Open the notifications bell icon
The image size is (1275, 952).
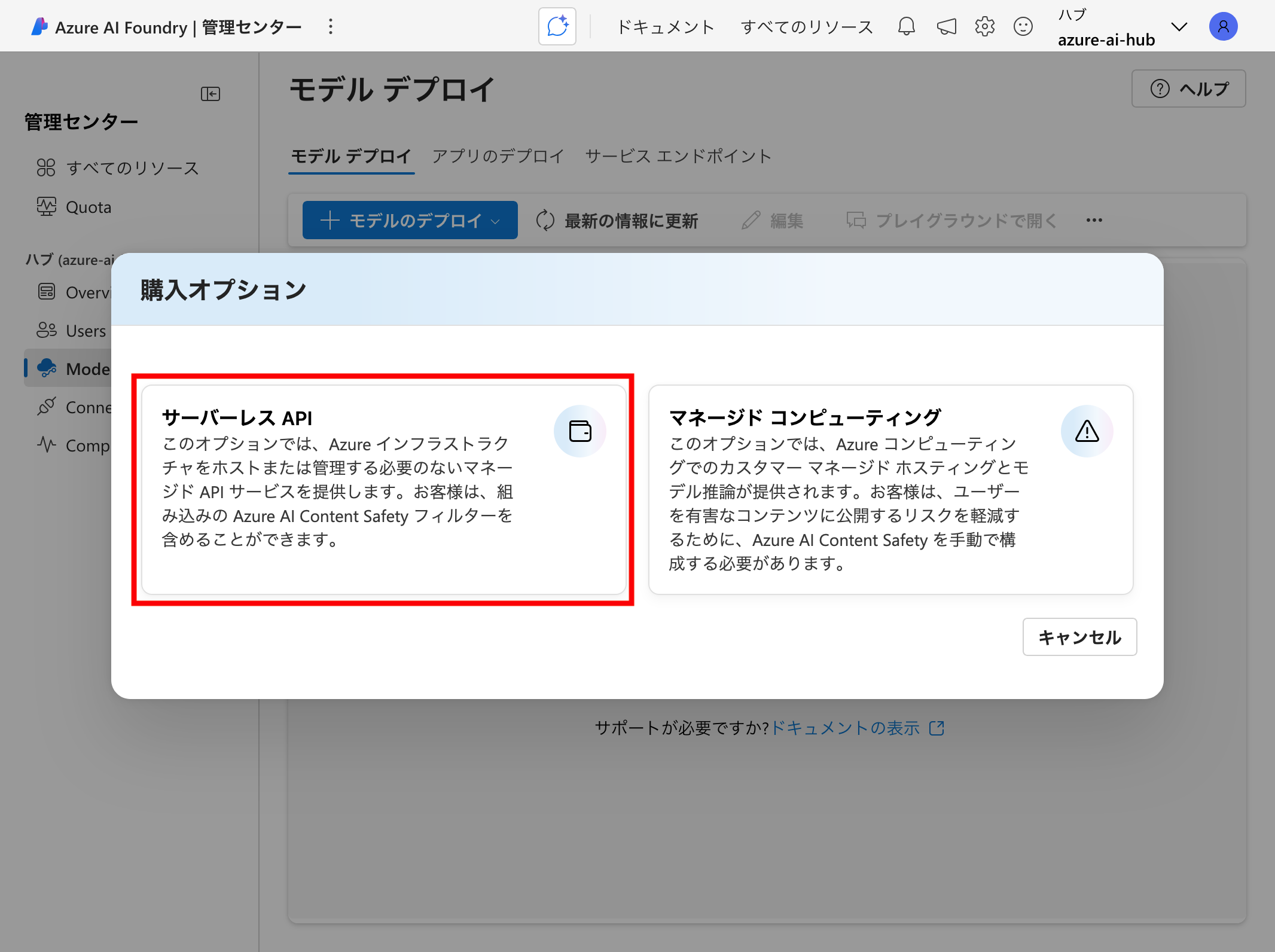906,26
